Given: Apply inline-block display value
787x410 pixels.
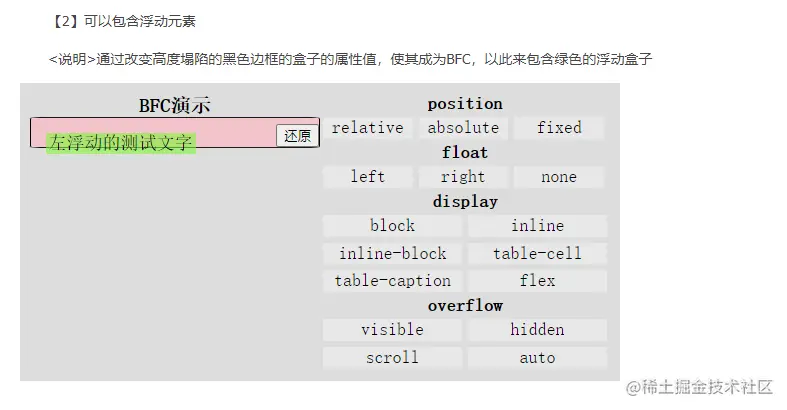Looking at the screenshot, I should click(x=392, y=253).
